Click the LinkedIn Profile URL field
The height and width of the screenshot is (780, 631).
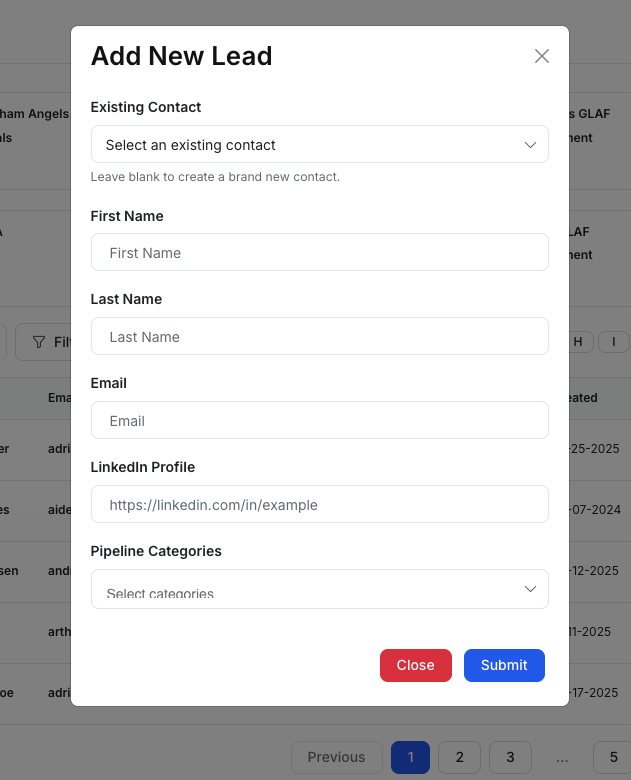pos(319,505)
